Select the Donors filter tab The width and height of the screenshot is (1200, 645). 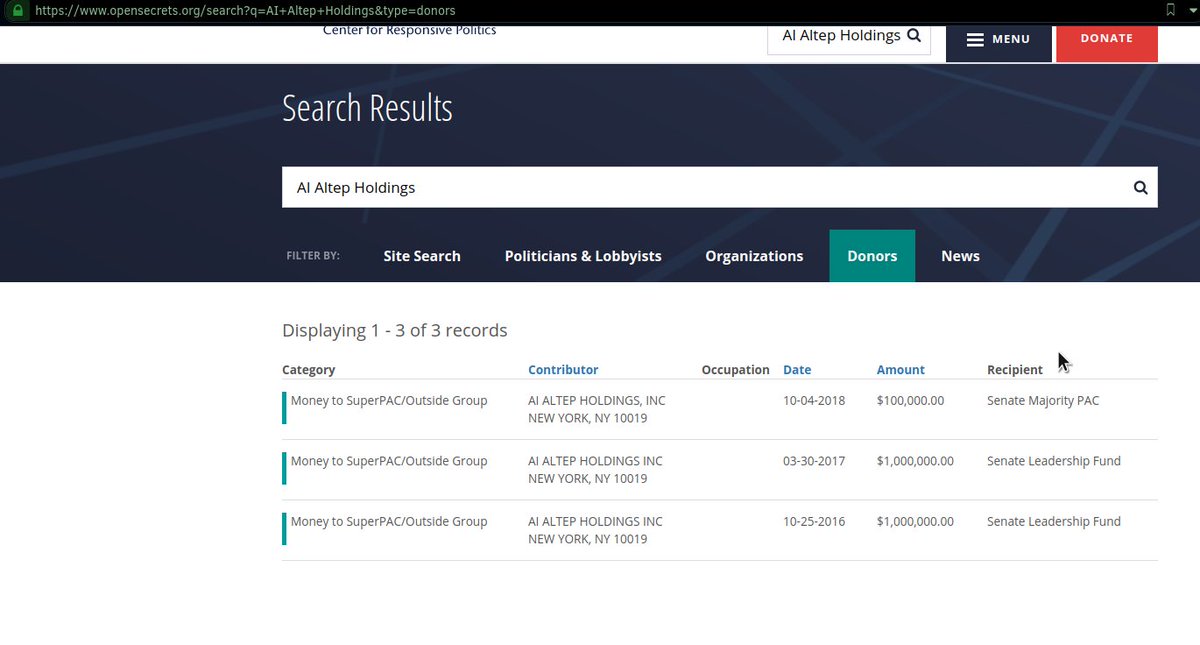(x=872, y=256)
